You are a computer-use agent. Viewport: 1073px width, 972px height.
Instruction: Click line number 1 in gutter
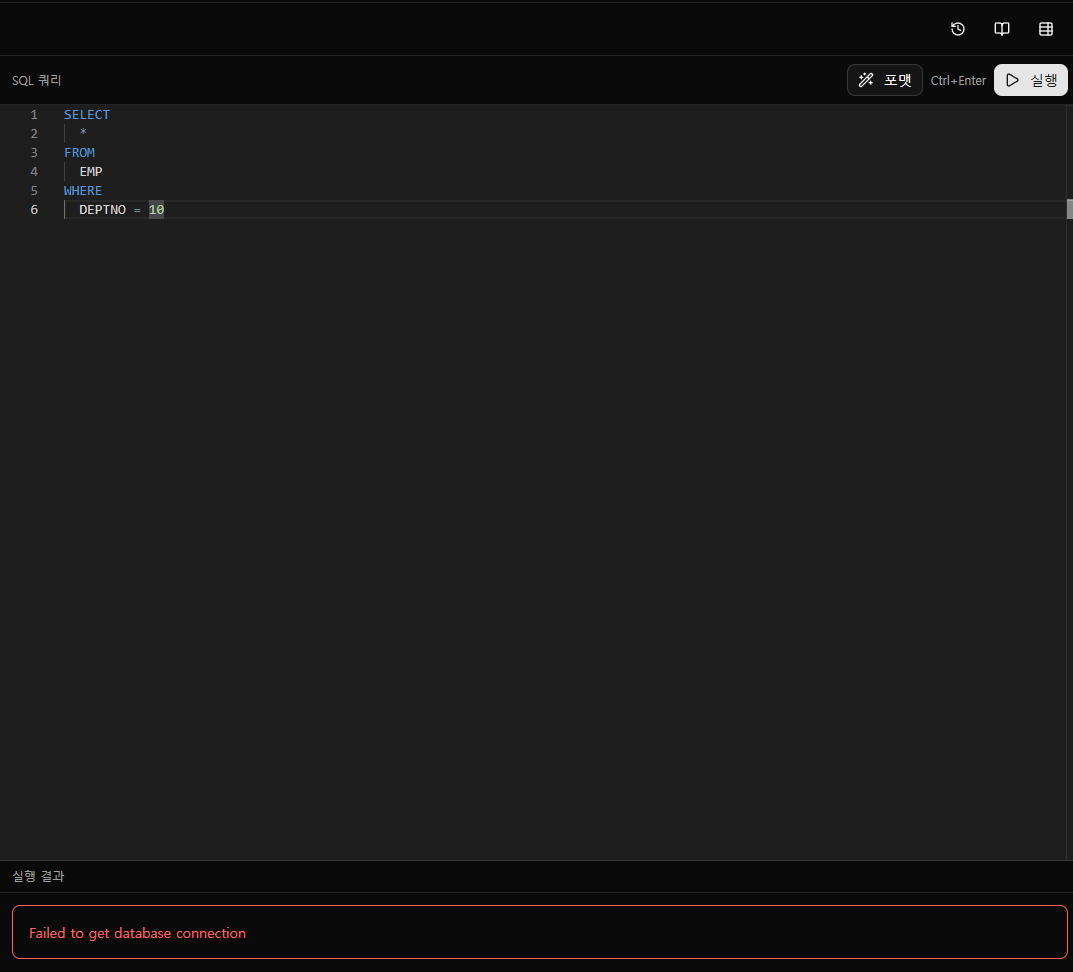pyautogui.click(x=34, y=114)
